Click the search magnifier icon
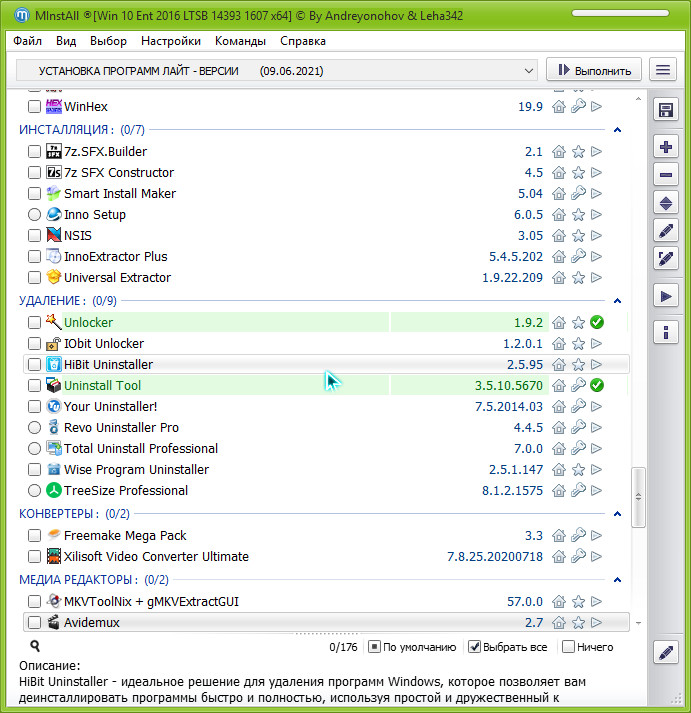Image resolution: width=691 pixels, height=713 pixels. pyautogui.click(x=35, y=647)
